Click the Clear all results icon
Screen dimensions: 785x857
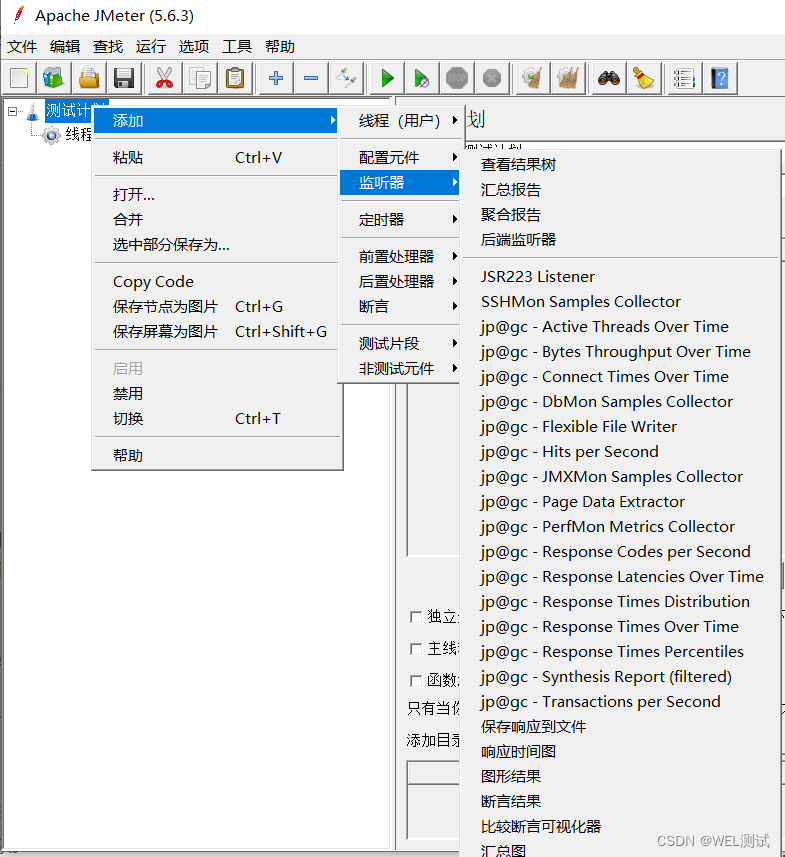point(568,78)
